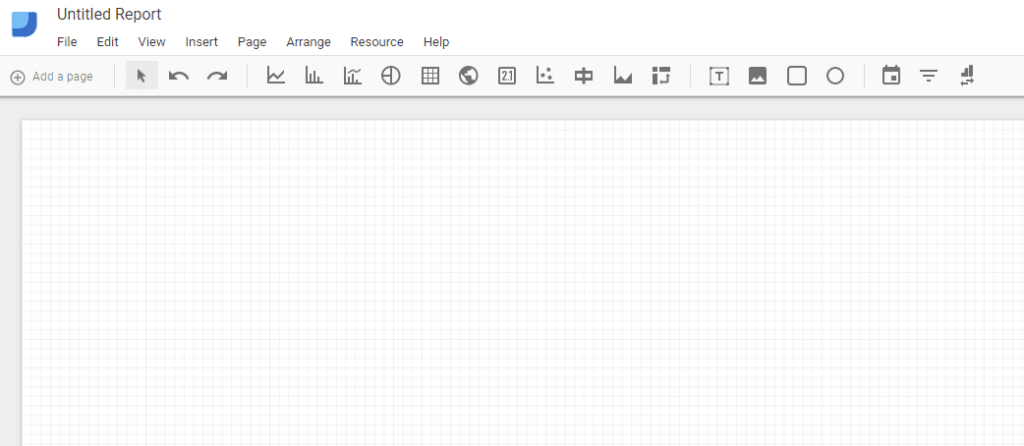
Task: Insert a time series line chart
Action: [x=276, y=76]
